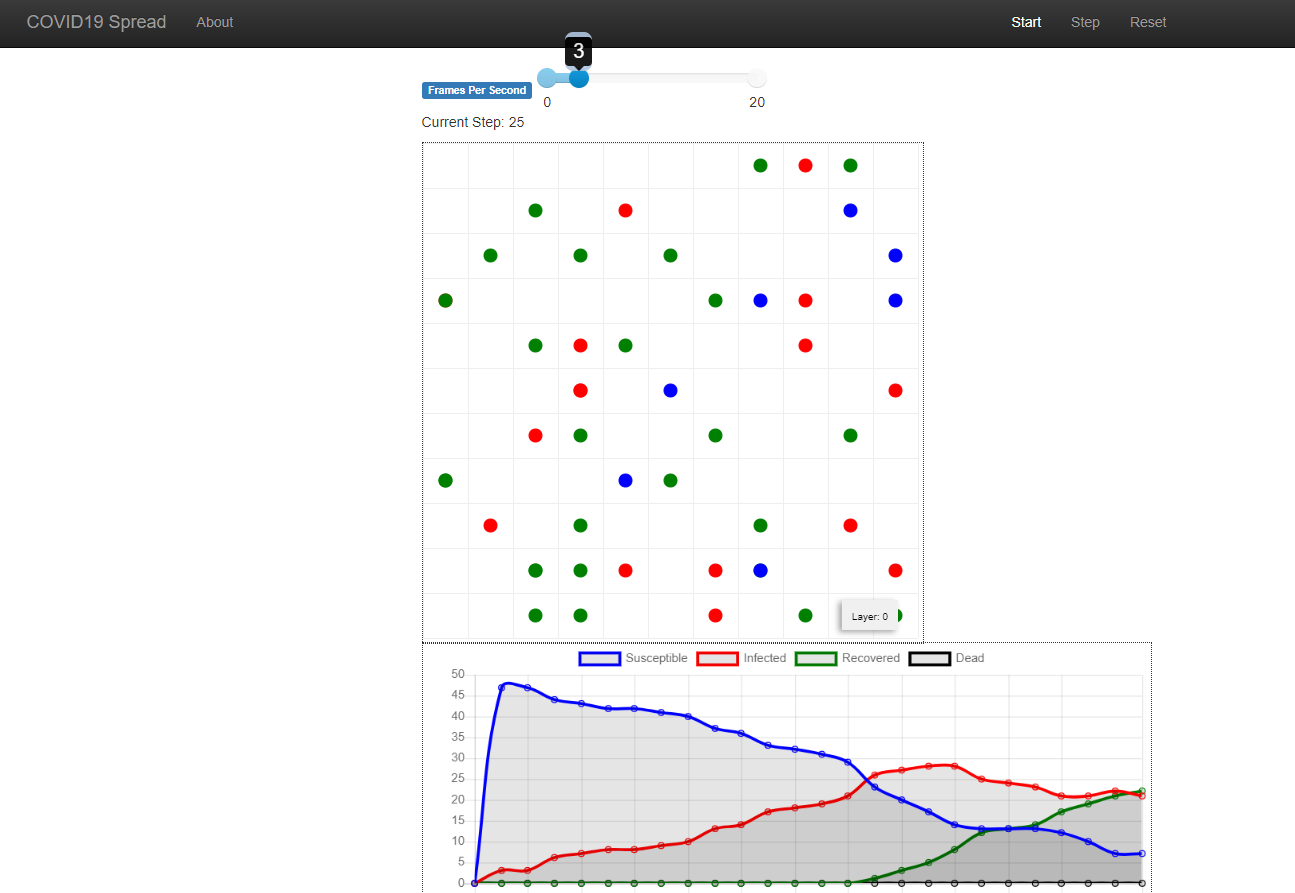Image resolution: width=1295 pixels, height=893 pixels.
Task: Click the blue dot near the grid center
Action: (x=670, y=390)
